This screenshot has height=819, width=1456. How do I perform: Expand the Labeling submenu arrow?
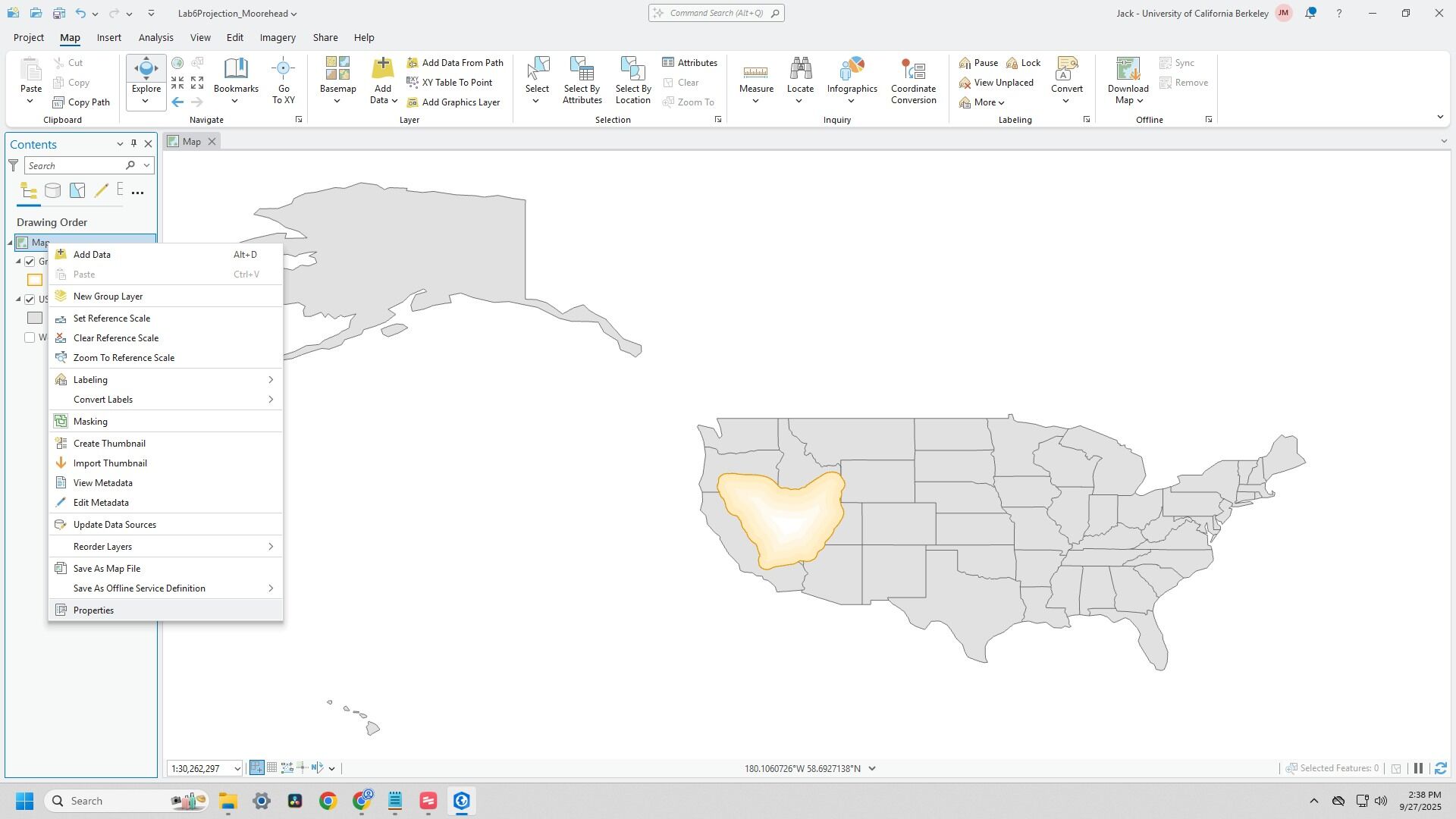pos(271,380)
